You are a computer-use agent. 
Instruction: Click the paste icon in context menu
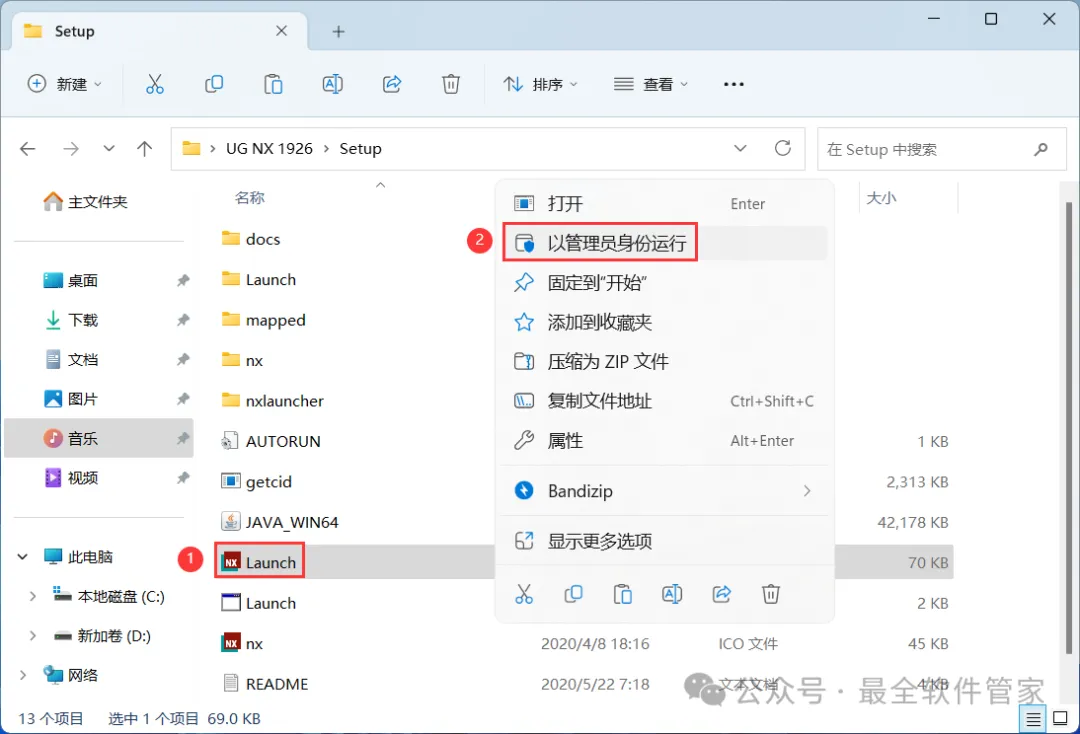pyautogui.click(x=623, y=594)
